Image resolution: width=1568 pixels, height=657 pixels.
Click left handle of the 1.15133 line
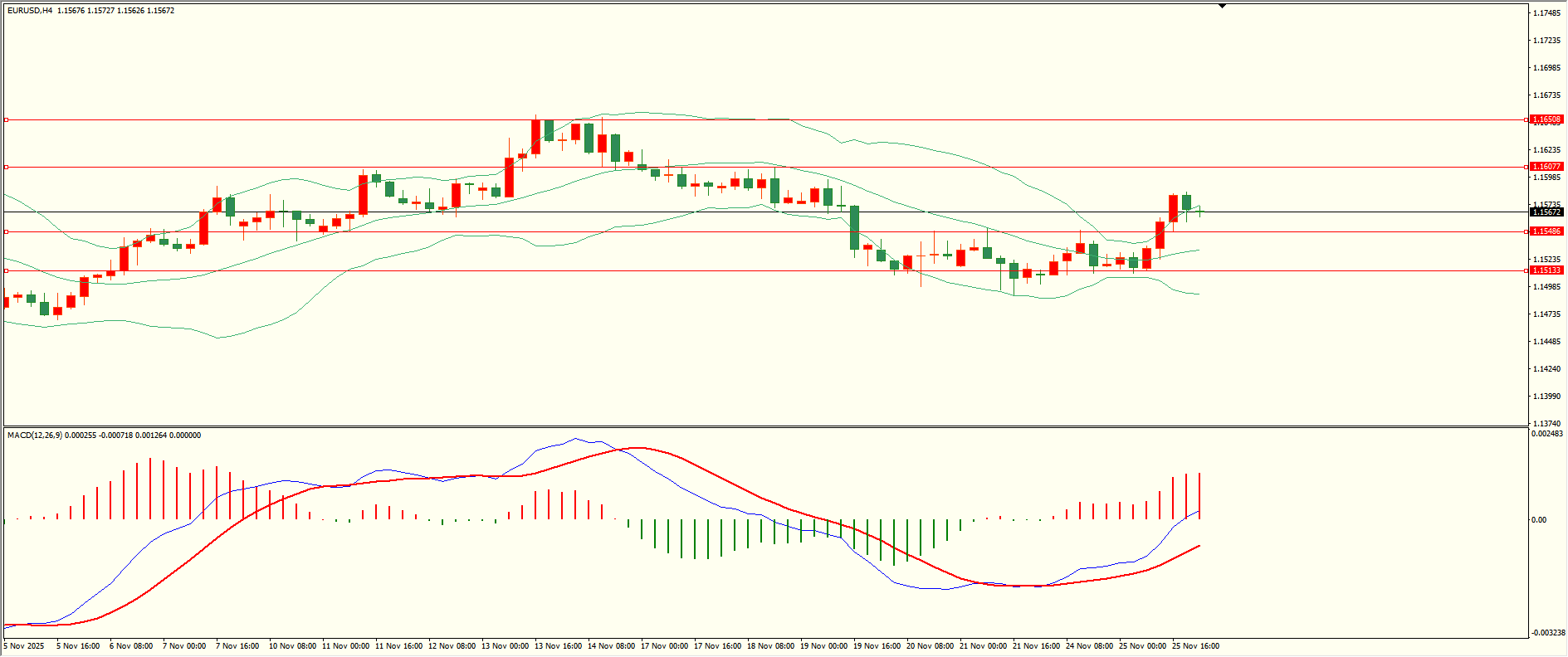[x=6, y=270]
